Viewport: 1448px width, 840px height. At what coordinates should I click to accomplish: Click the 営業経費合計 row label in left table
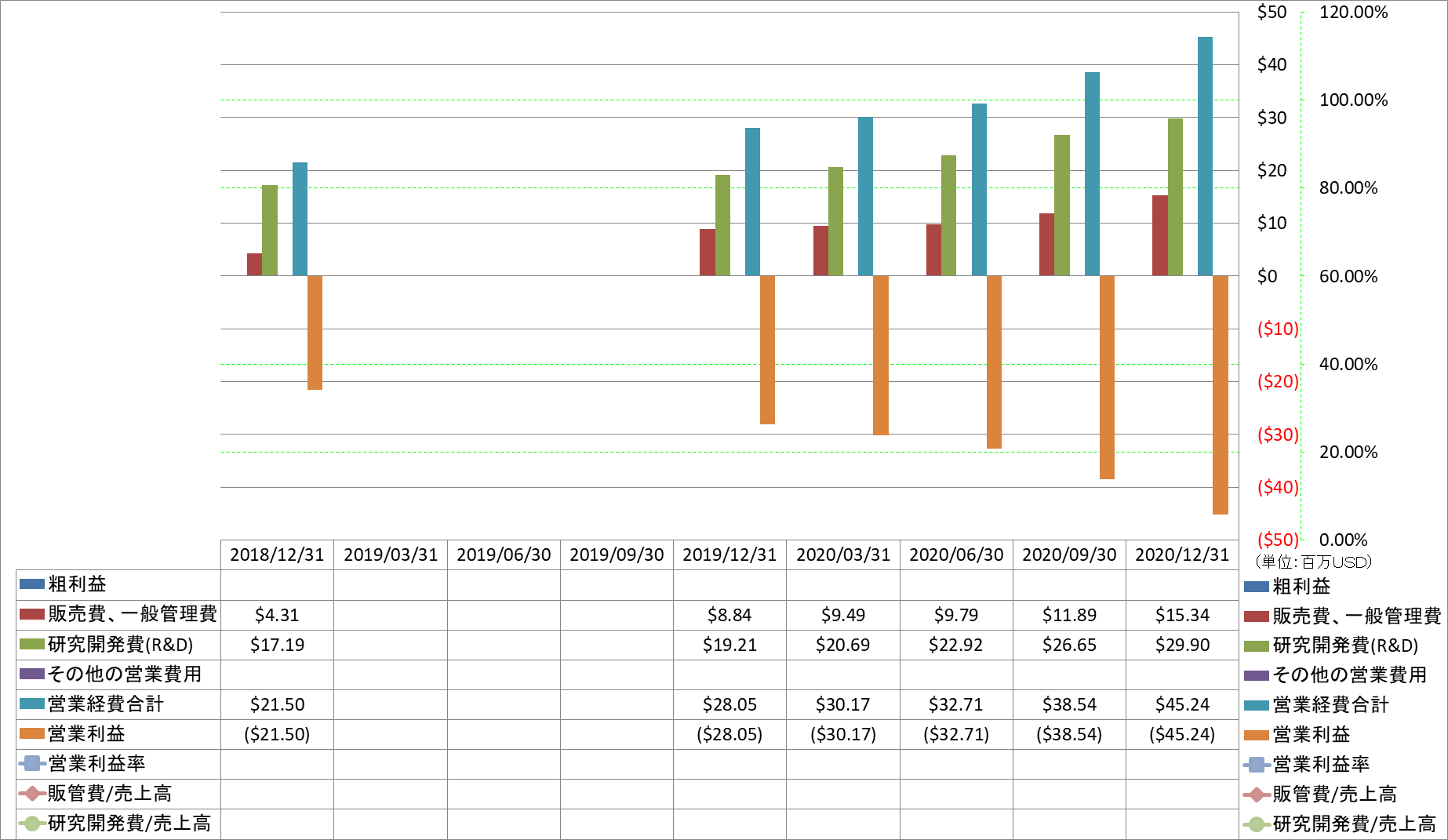tap(106, 704)
